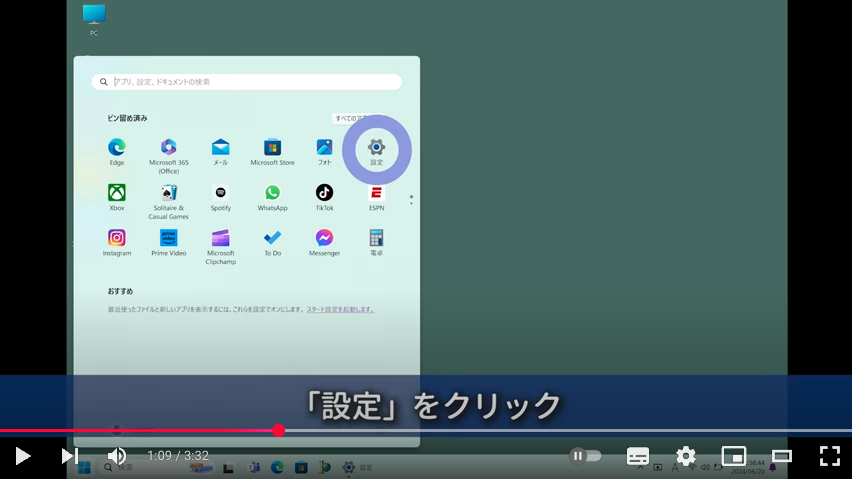
Task: Follow the スタート設定を起動します link
Action: [340, 310]
